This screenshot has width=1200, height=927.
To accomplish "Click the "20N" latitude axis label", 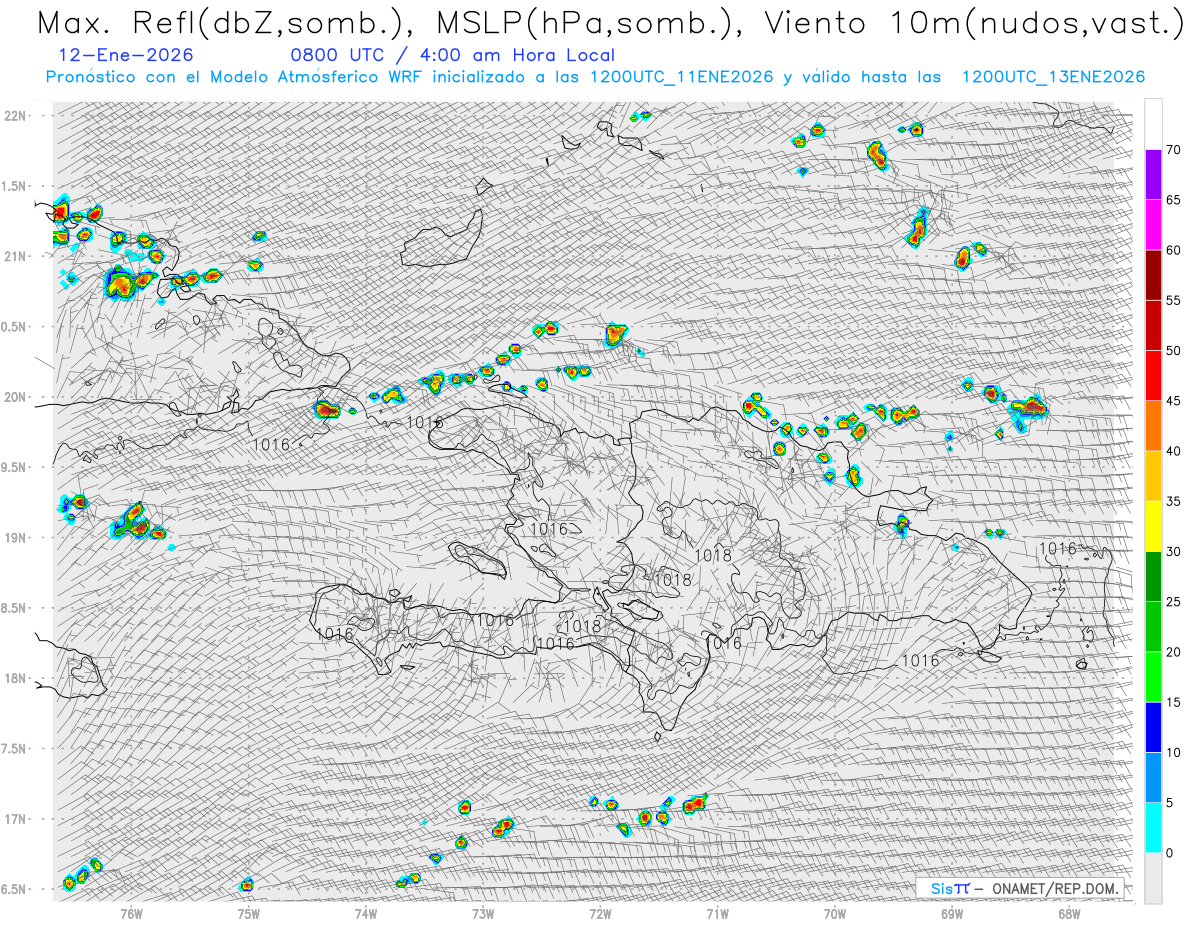I will tap(16, 397).
